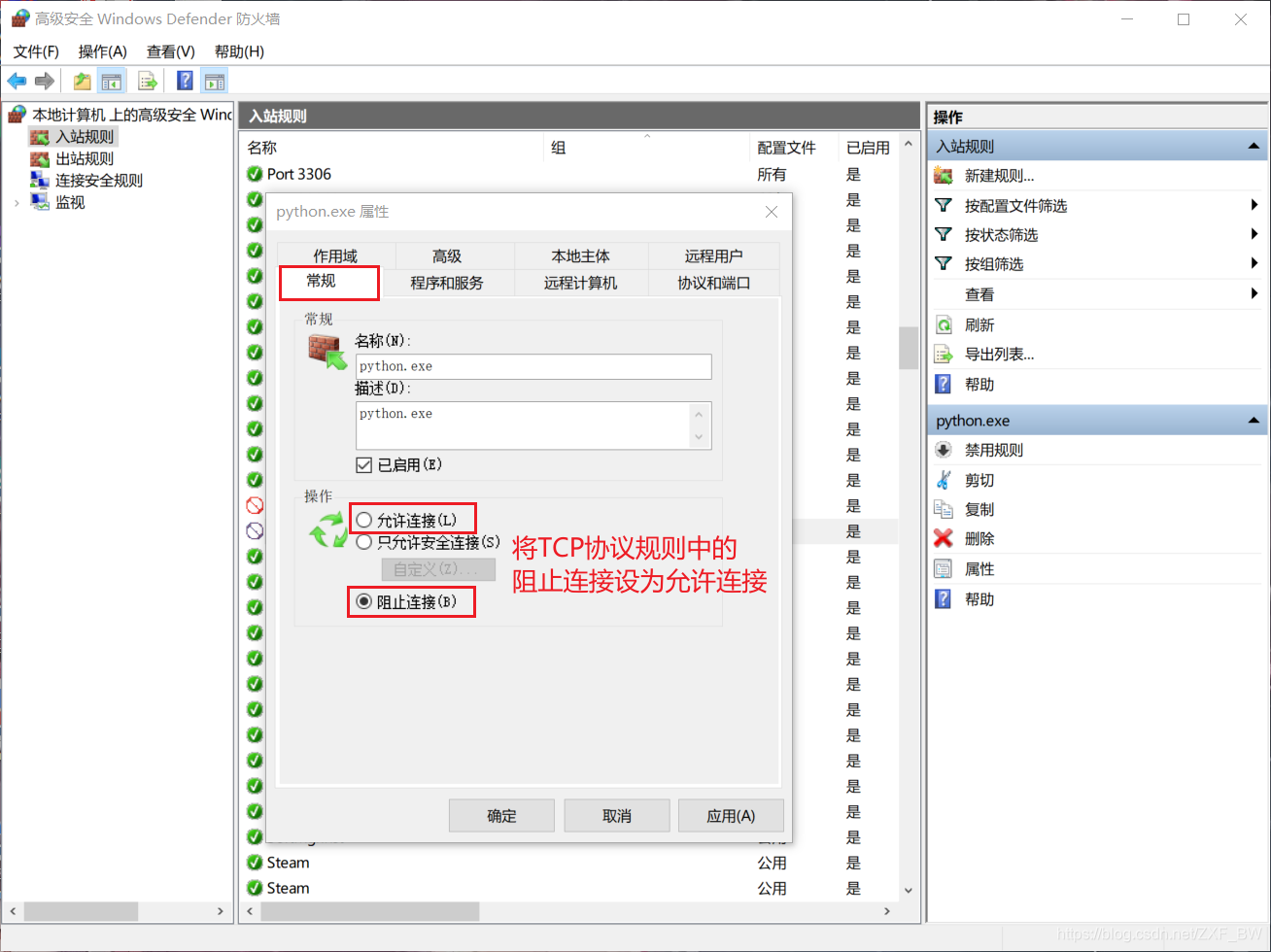This screenshot has height=952, width=1271.
Task: Click the rules list horizontal scrollbar thumb
Action: pos(370,912)
